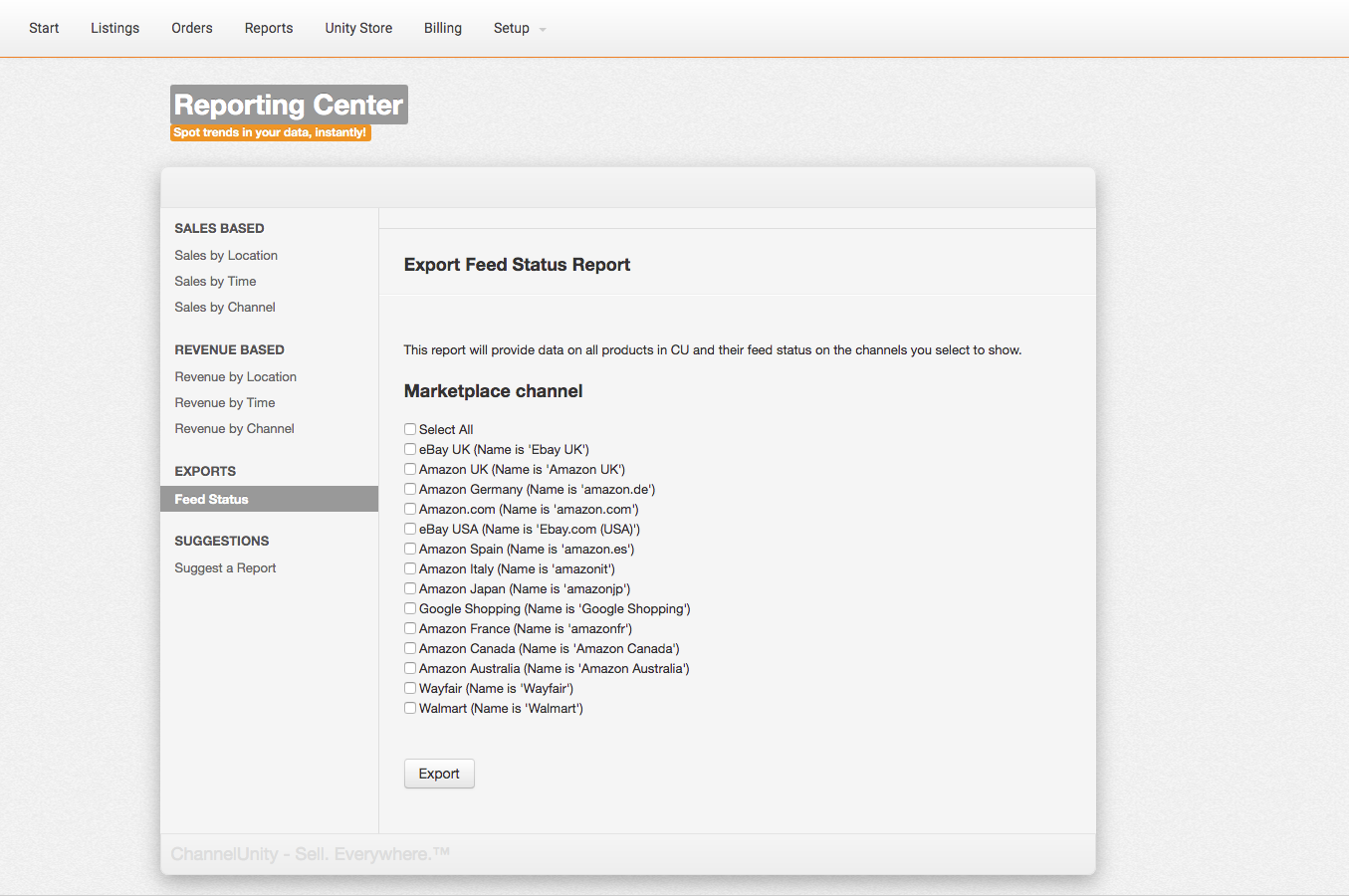Open the Setup dropdown menu
1349x896 pixels.
pyautogui.click(x=519, y=28)
